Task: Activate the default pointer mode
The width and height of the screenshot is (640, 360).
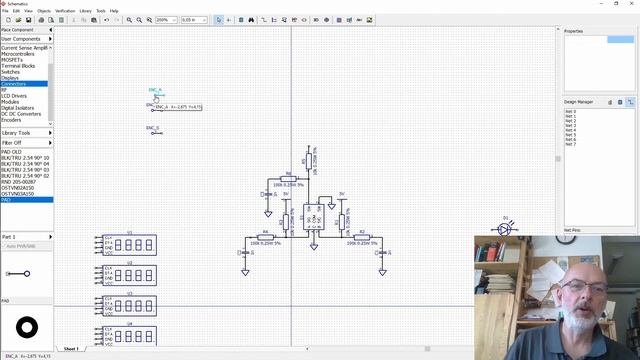Action: click(x=219, y=20)
